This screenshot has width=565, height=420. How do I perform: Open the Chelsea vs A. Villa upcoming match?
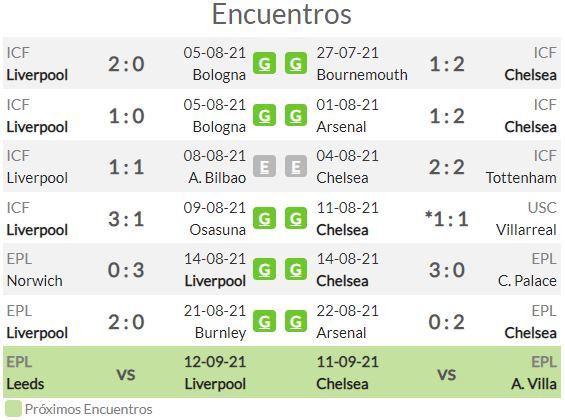[x=437, y=372]
